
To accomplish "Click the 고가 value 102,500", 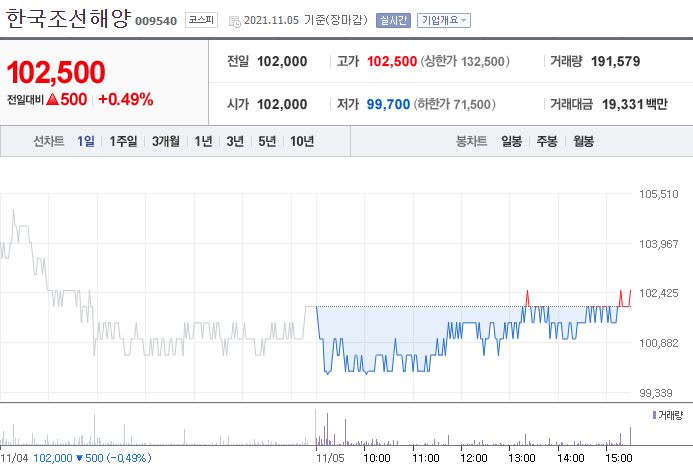I will [x=392, y=61].
